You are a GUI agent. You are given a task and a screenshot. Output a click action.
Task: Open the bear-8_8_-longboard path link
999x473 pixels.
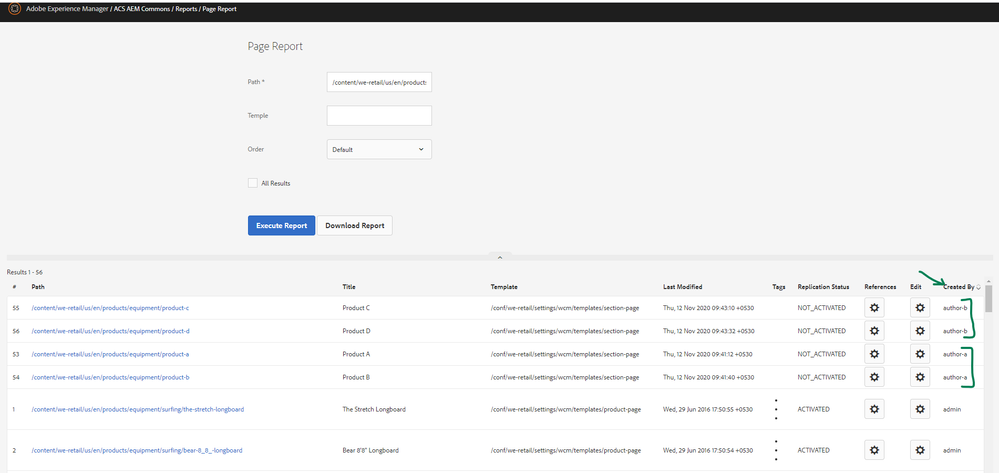coord(137,450)
